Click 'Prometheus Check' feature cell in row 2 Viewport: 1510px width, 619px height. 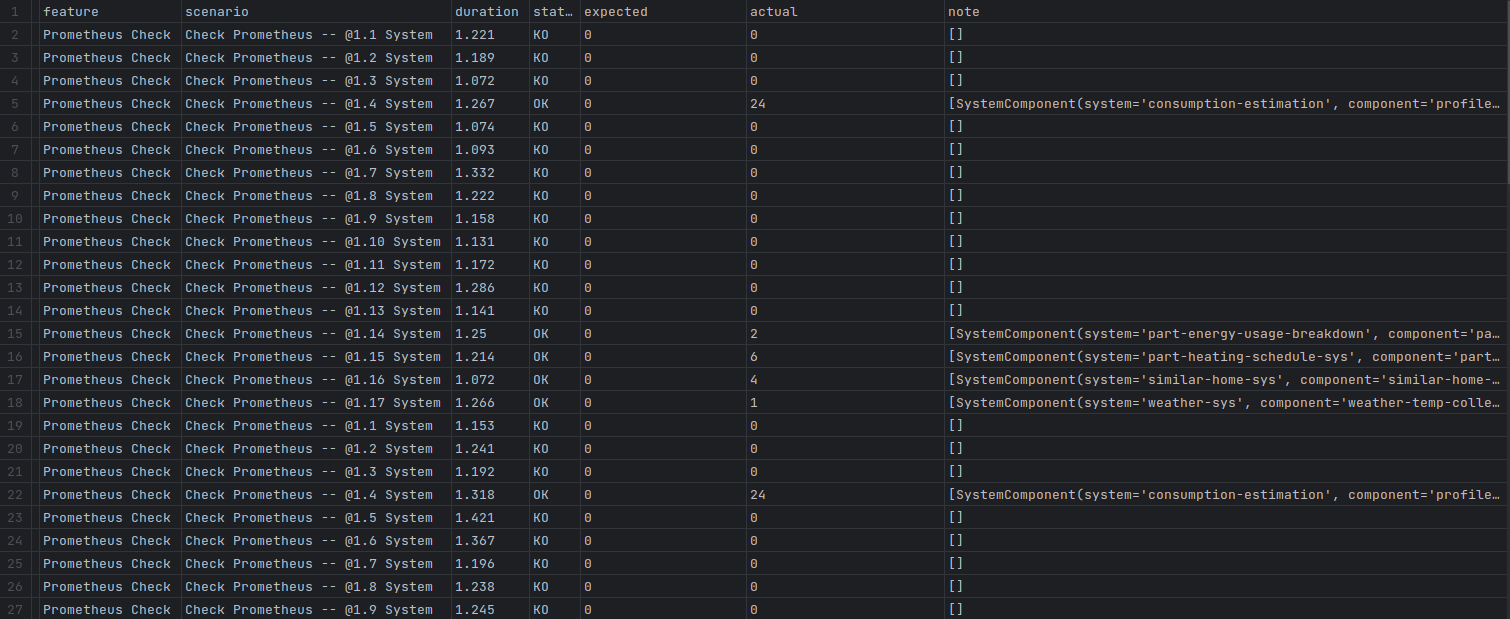(107, 35)
